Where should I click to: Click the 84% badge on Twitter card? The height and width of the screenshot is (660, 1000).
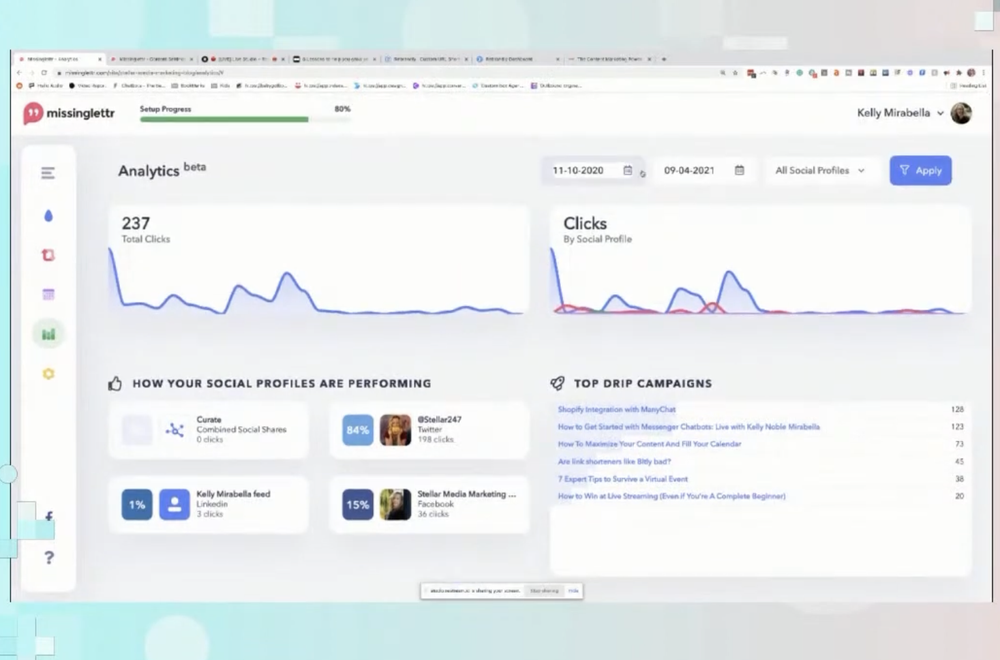pos(358,430)
